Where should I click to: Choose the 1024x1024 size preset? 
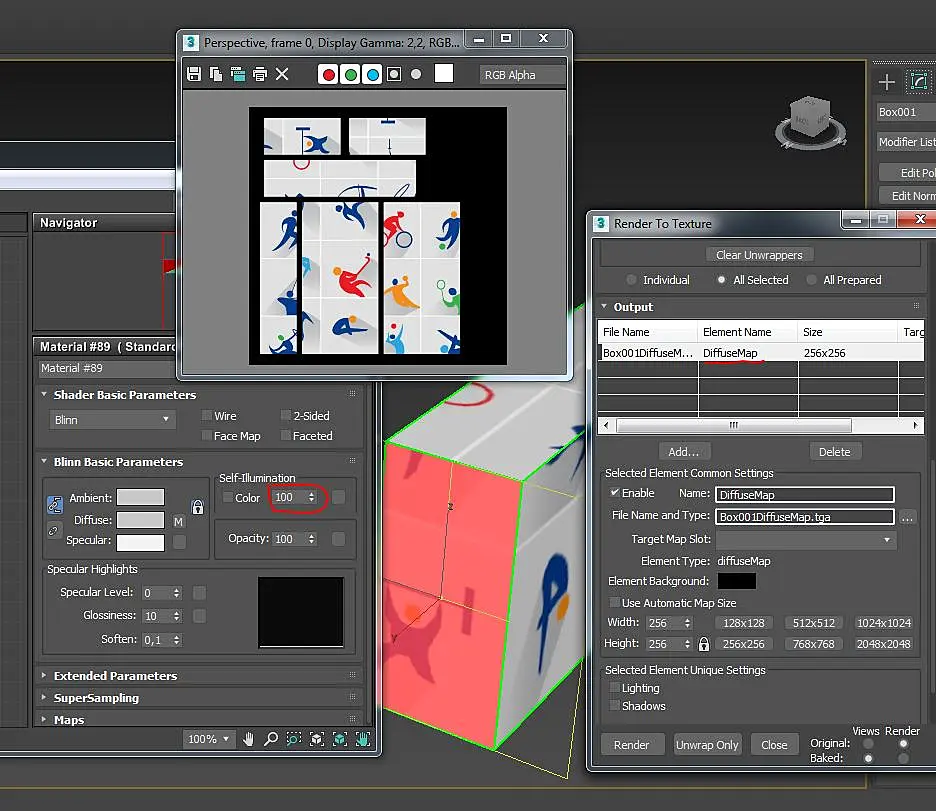click(883, 623)
